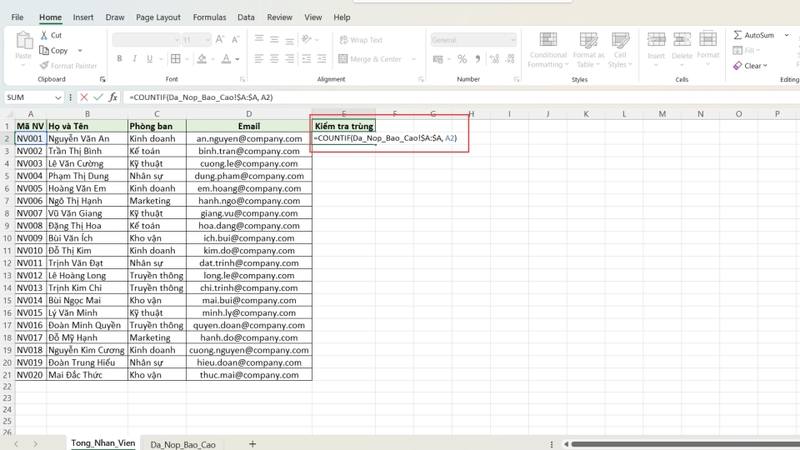Open the Merge & Center dropdown arrow
The image size is (800, 450).
point(413,59)
